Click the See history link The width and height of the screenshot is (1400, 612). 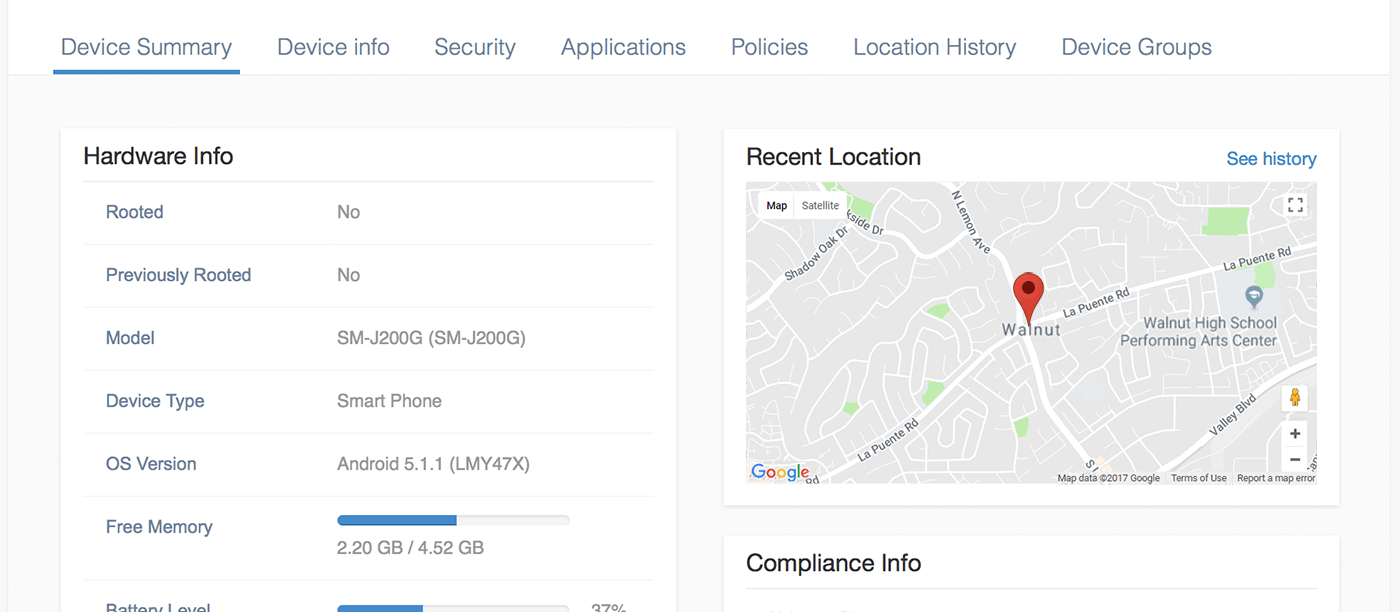pyautogui.click(x=1271, y=159)
